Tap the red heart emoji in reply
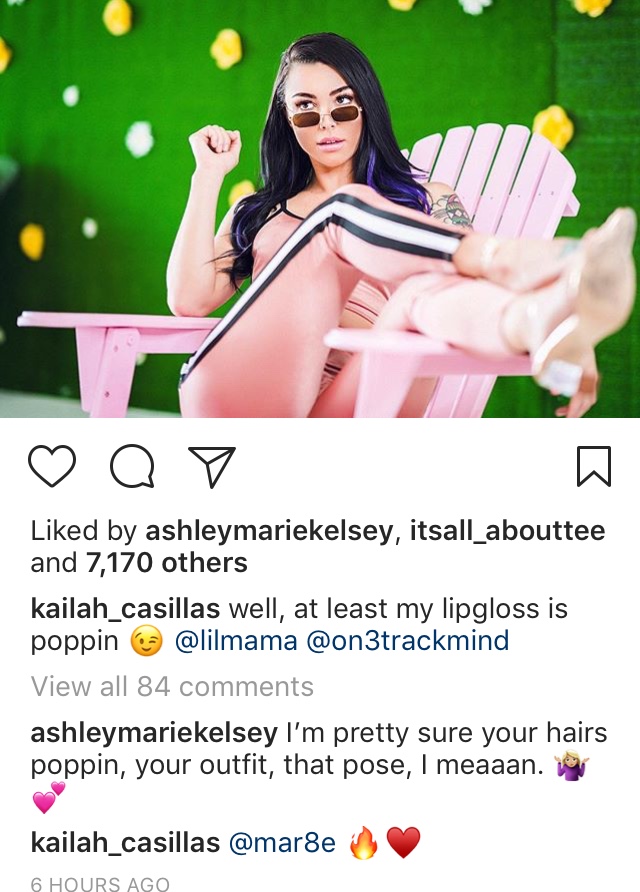 [403, 843]
